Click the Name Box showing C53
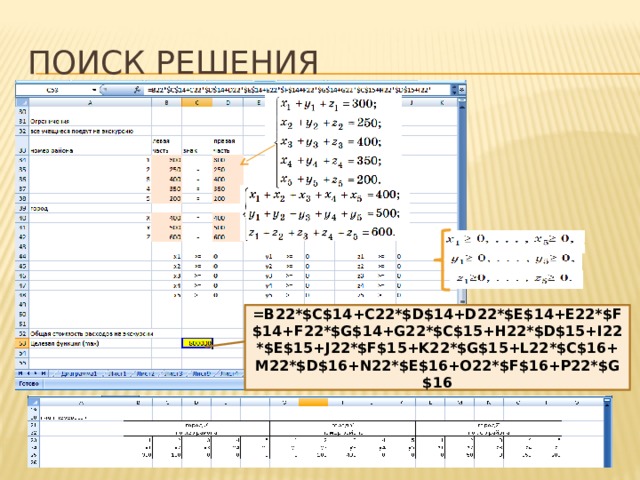The height and width of the screenshot is (480, 640). pyautogui.click(x=53, y=90)
